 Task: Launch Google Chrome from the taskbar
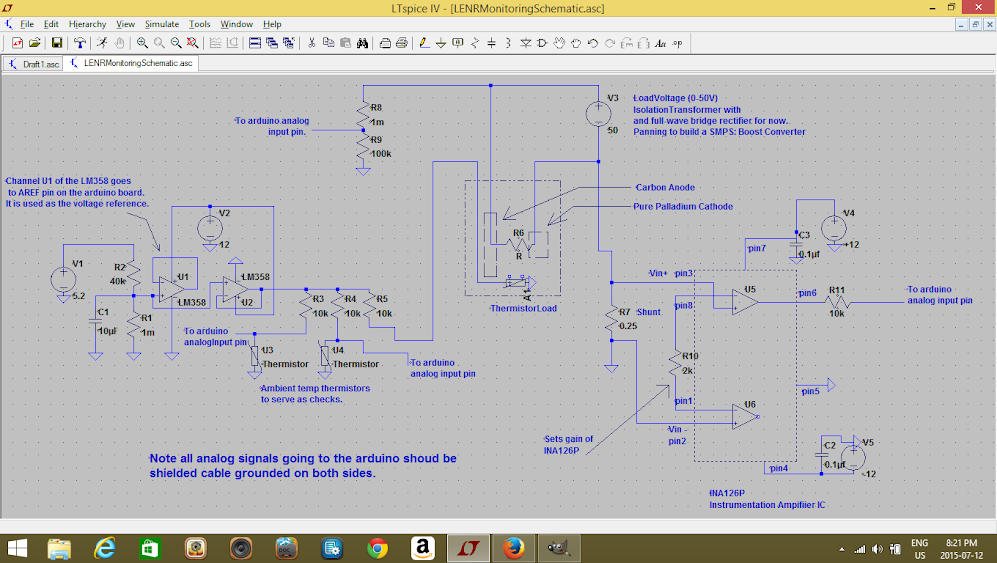[378, 548]
